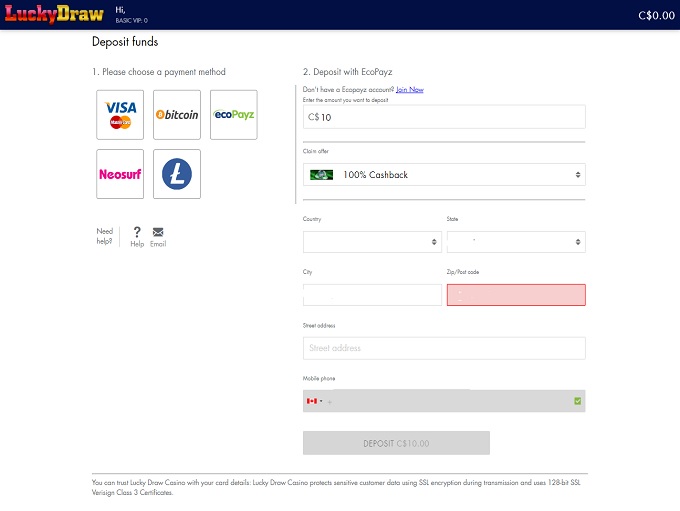Click green checkmark in mobile phone field
The height and width of the screenshot is (511, 680).
[x=578, y=401]
